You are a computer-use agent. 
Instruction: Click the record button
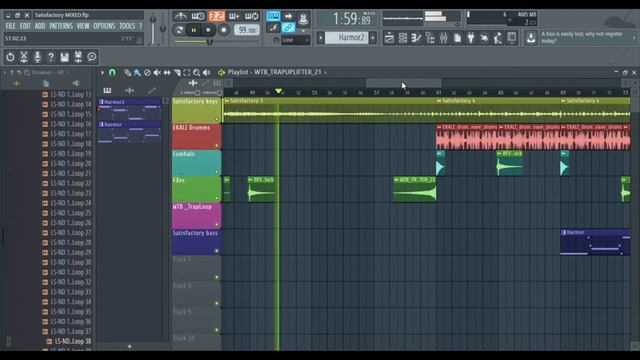point(223,30)
